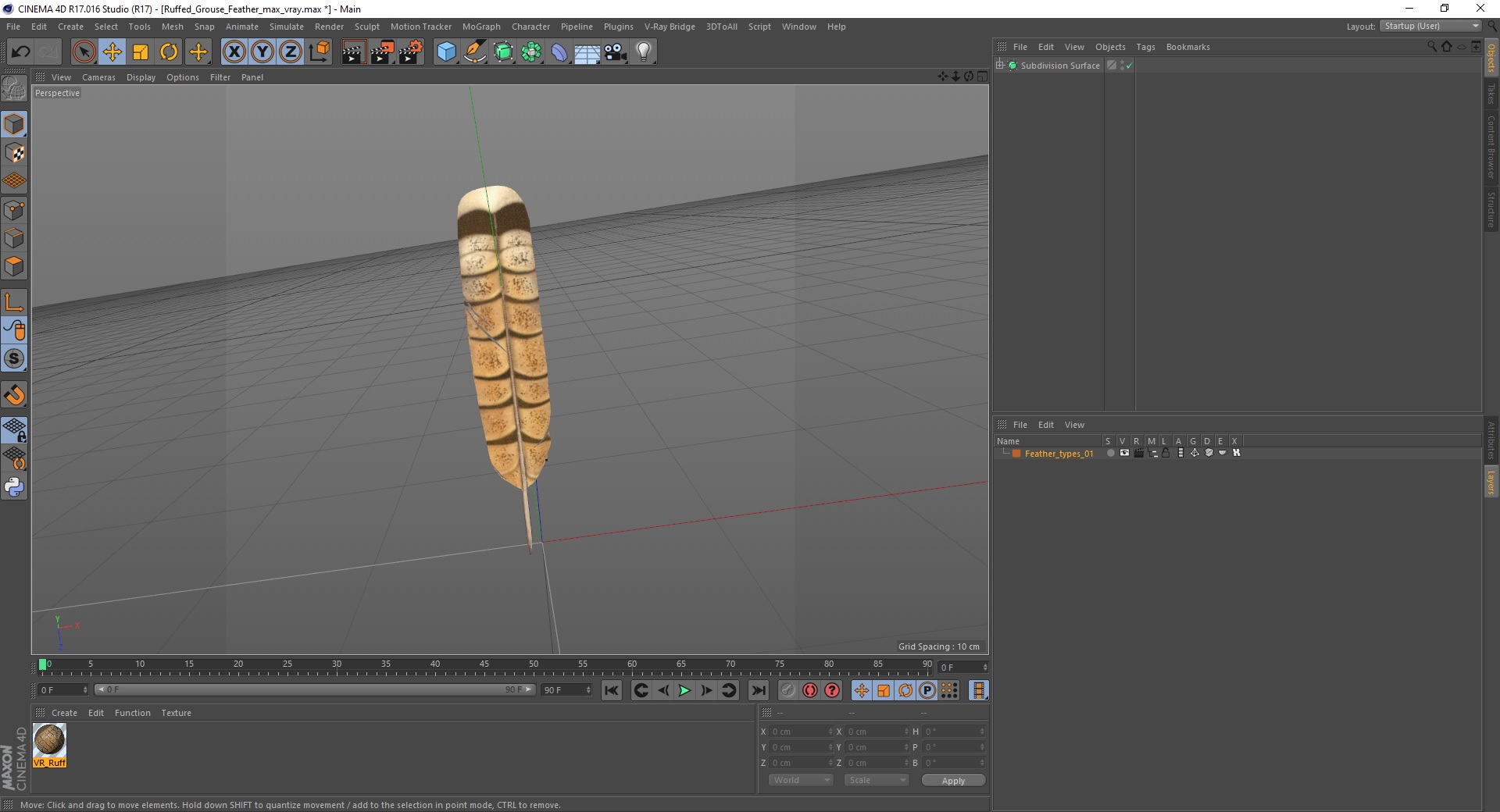Open Edit Render Settings icon
Viewport: 1500px width, 812px height.
[x=411, y=52]
